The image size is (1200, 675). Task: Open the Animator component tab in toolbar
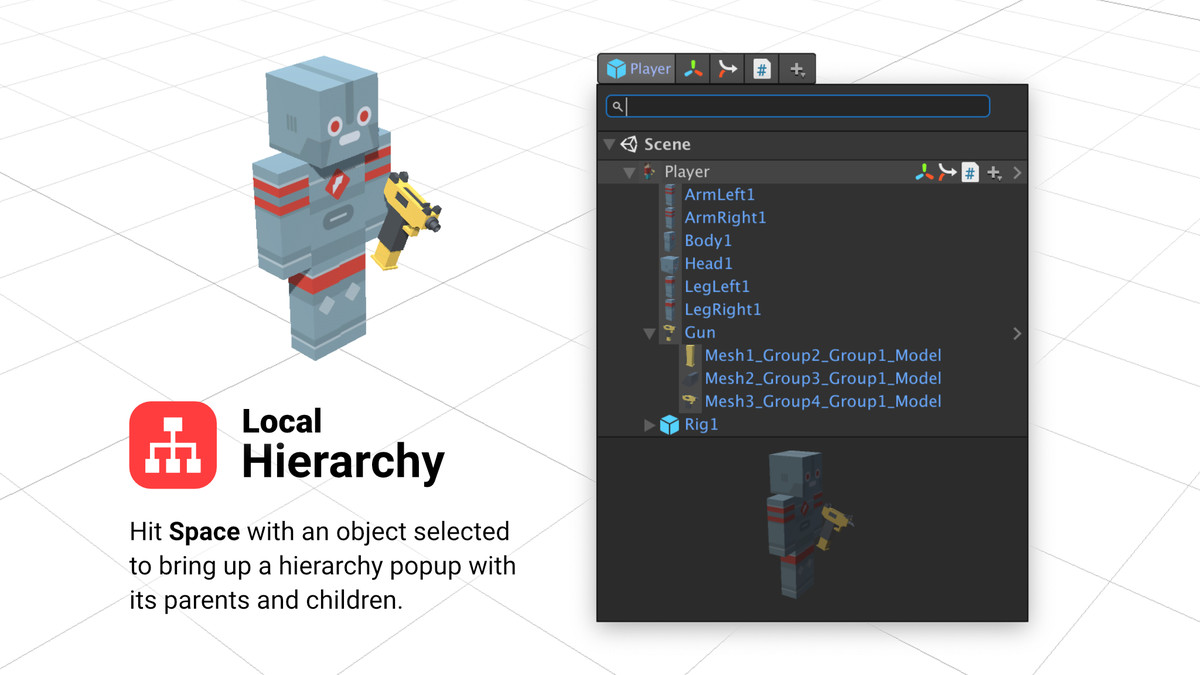point(727,69)
